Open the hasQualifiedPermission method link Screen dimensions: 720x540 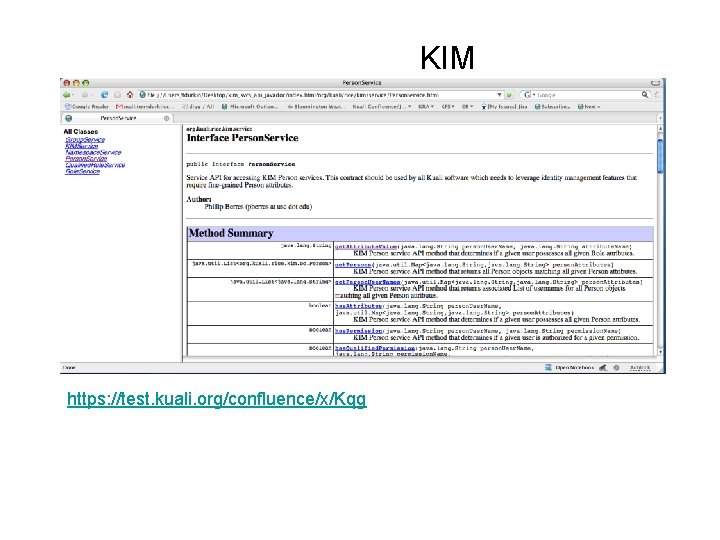click(375, 349)
